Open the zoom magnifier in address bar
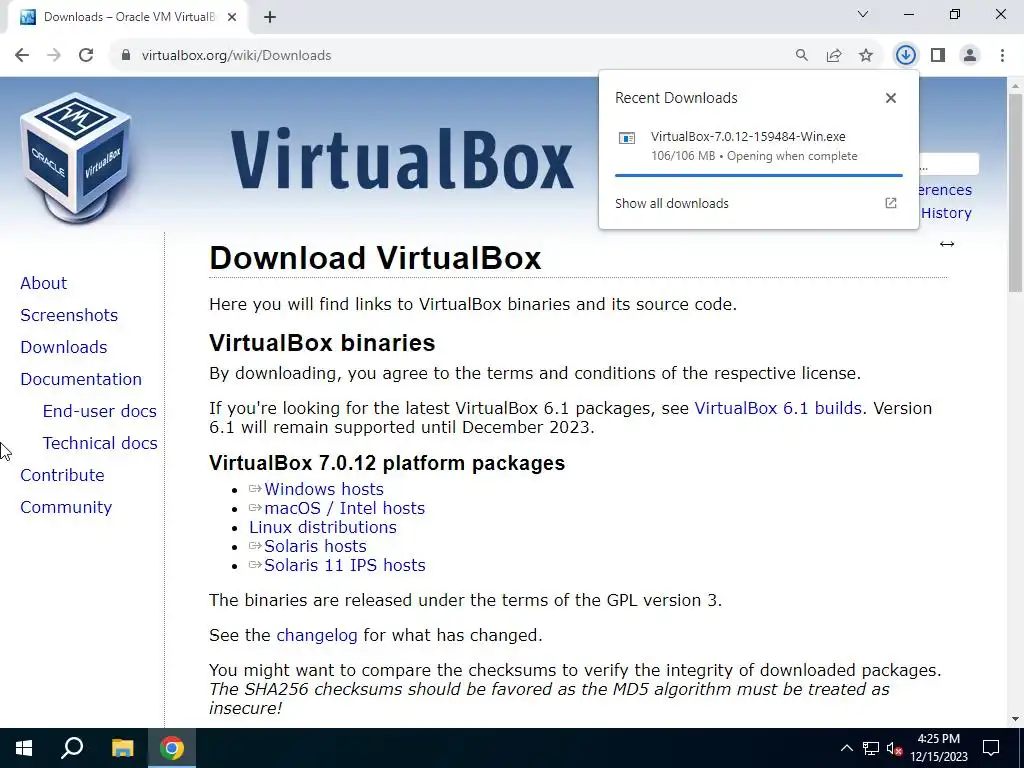The width and height of the screenshot is (1024, 768). [801, 56]
